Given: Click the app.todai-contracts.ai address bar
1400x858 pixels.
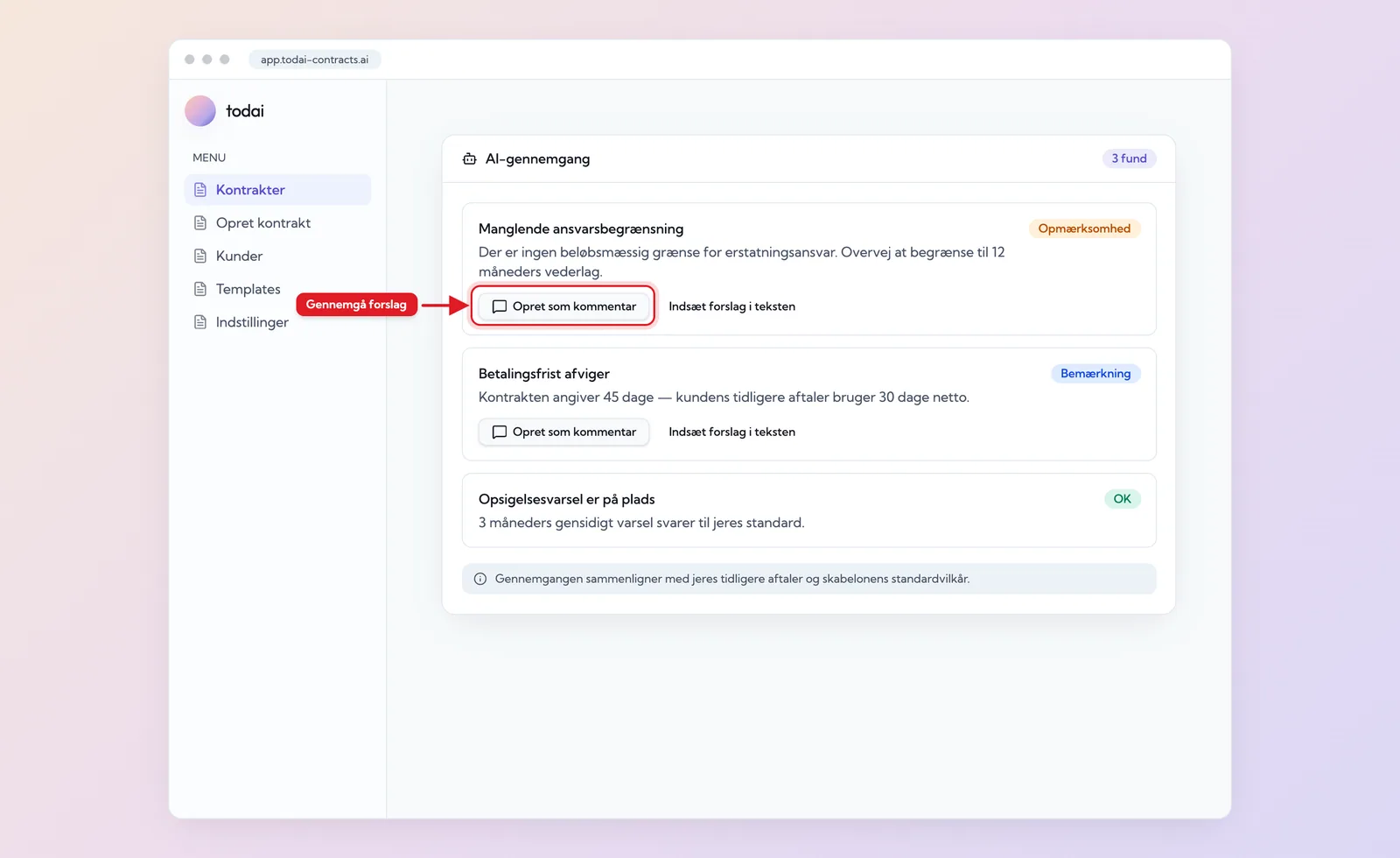Looking at the screenshot, I should coord(314,60).
